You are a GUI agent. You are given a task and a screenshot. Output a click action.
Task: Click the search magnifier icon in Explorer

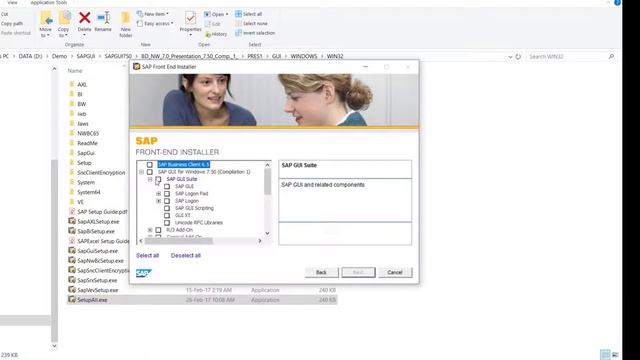pyautogui.click(x=611, y=57)
